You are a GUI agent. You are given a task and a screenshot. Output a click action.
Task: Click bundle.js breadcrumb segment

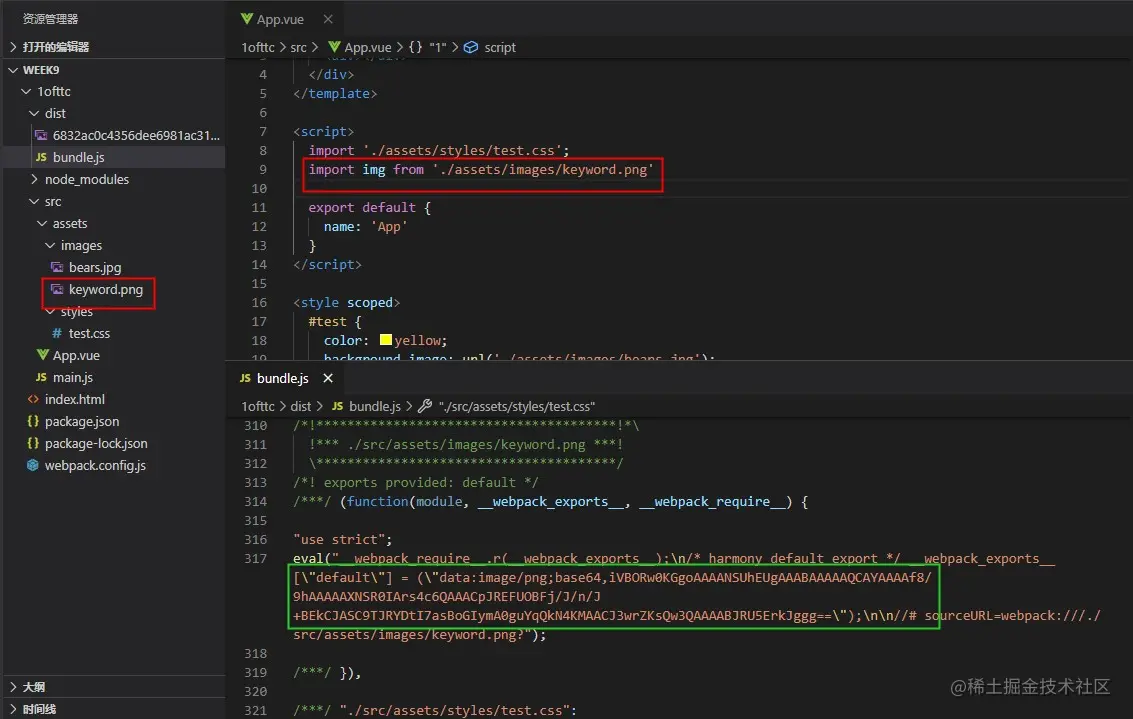[x=374, y=407]
